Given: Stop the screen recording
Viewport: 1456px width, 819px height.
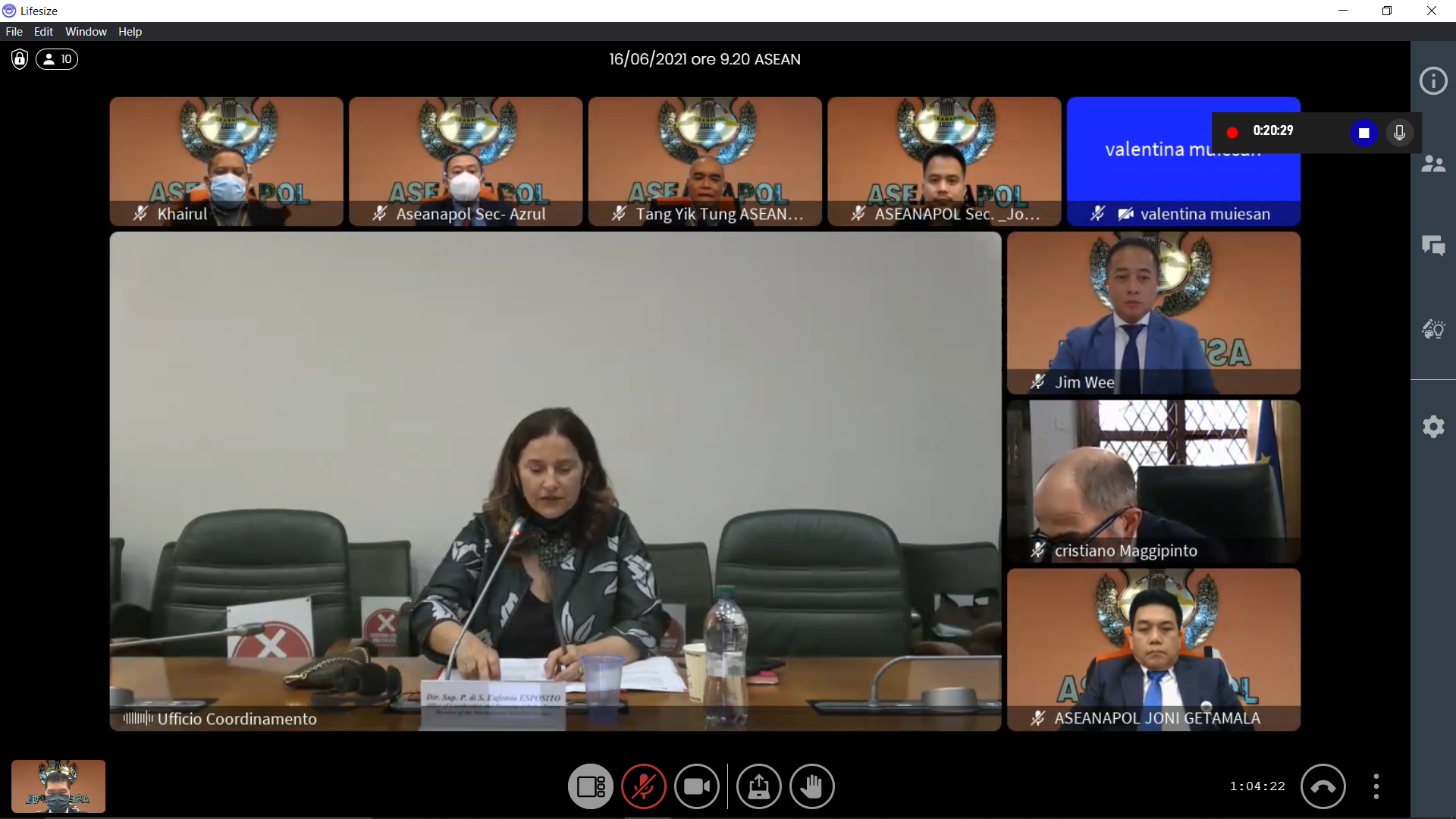Looking at the screenshot, I should [x=1363, y=133].
